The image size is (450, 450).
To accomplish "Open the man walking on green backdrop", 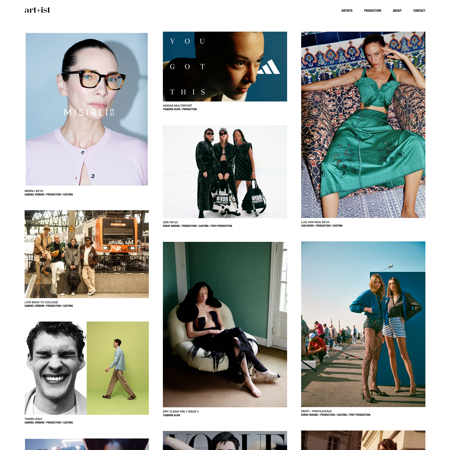I will (118, 368).
